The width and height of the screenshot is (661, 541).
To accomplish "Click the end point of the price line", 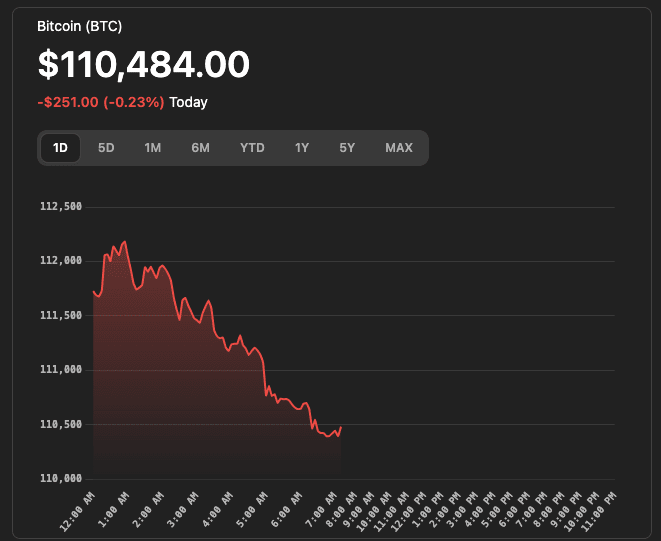I will click(341, 428).
